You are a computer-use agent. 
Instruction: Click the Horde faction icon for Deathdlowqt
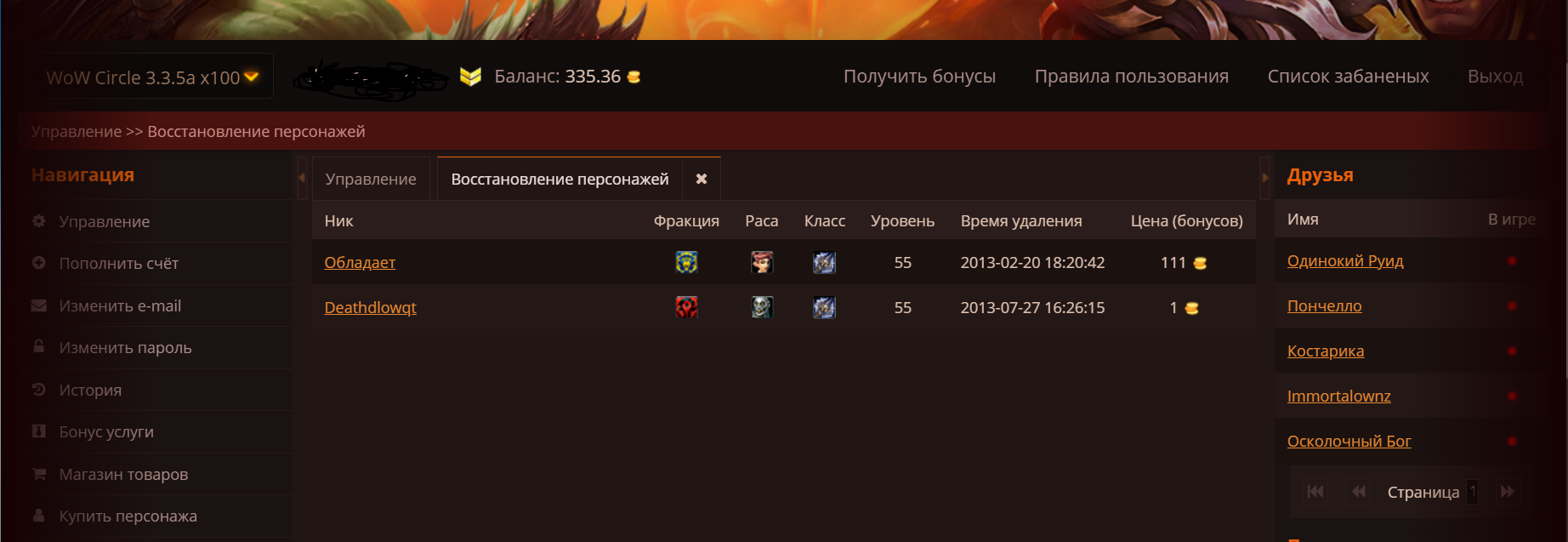click(x=686, y=307)
